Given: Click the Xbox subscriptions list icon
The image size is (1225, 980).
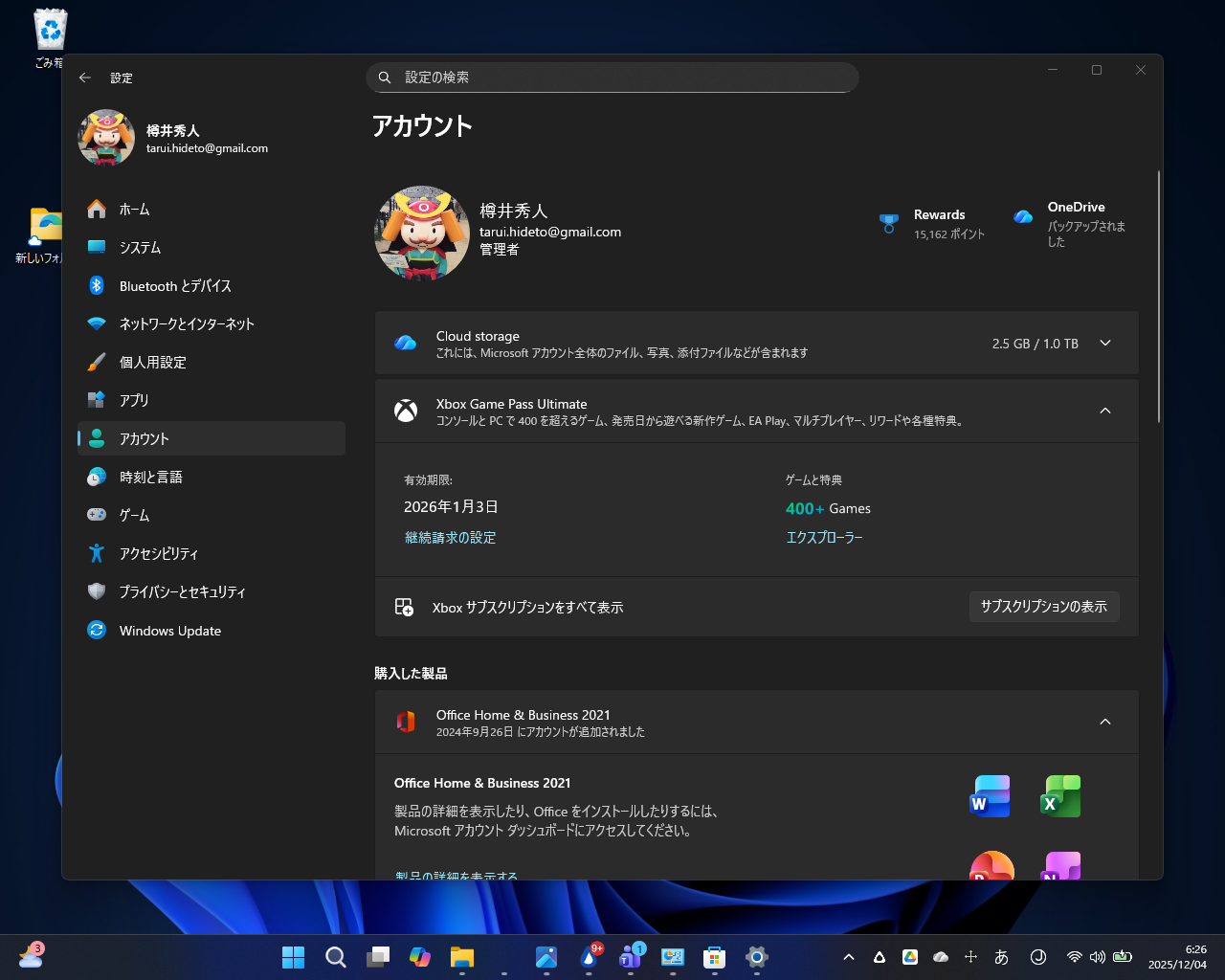Looking at the screenshot, I should tap(404, 607).
